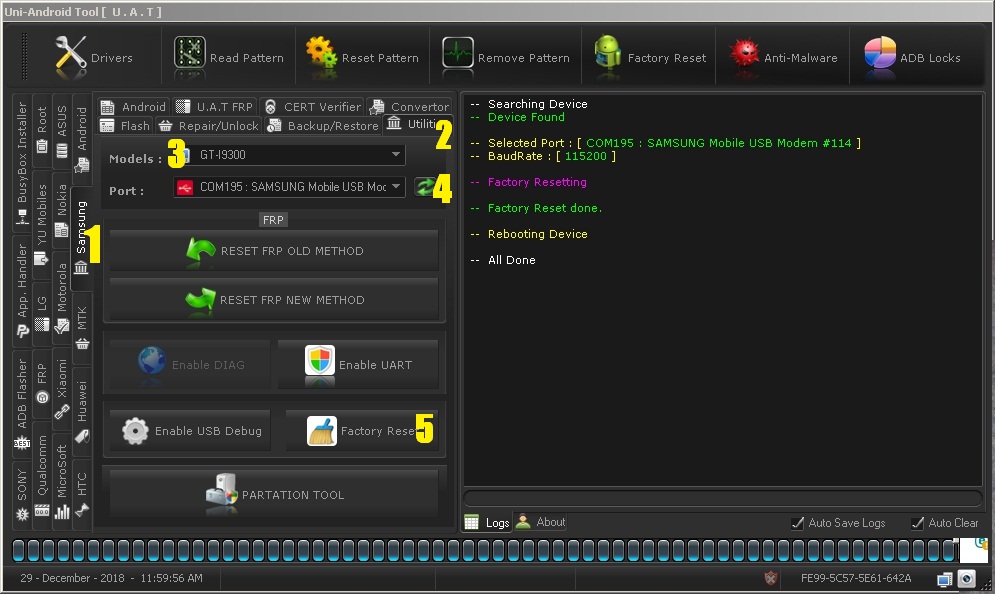Click the monitor icon in status bar
The image size is (995, 594).
(x=945, y=578)
